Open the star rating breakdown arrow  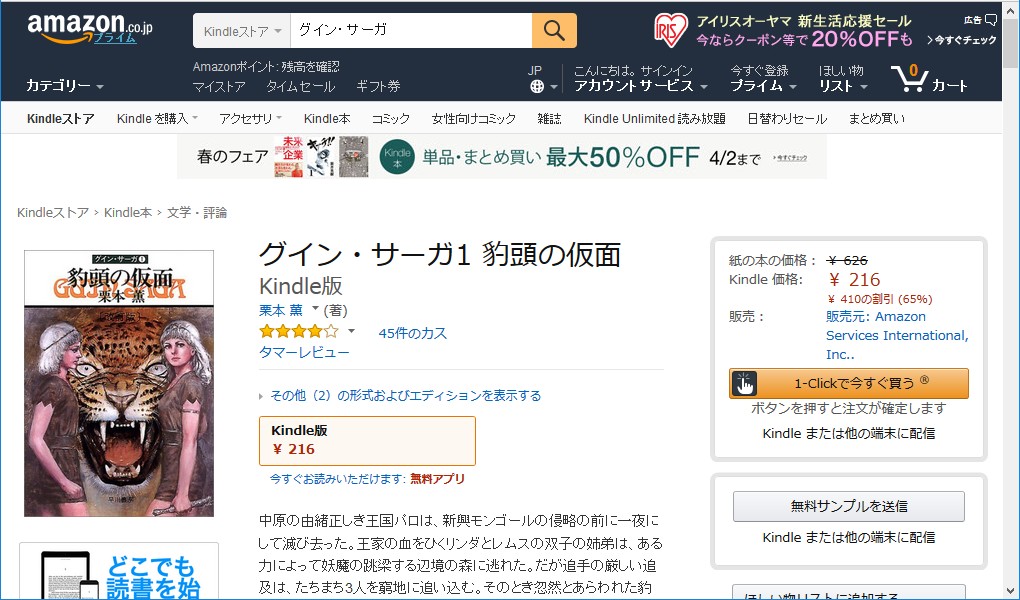(x=351, y=331)
